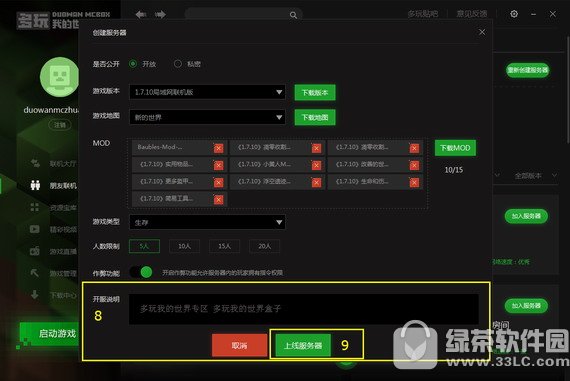This screenshot has width=570, height=381.
Task: Select the 开放 public radio option
Action: coord(133,64)
